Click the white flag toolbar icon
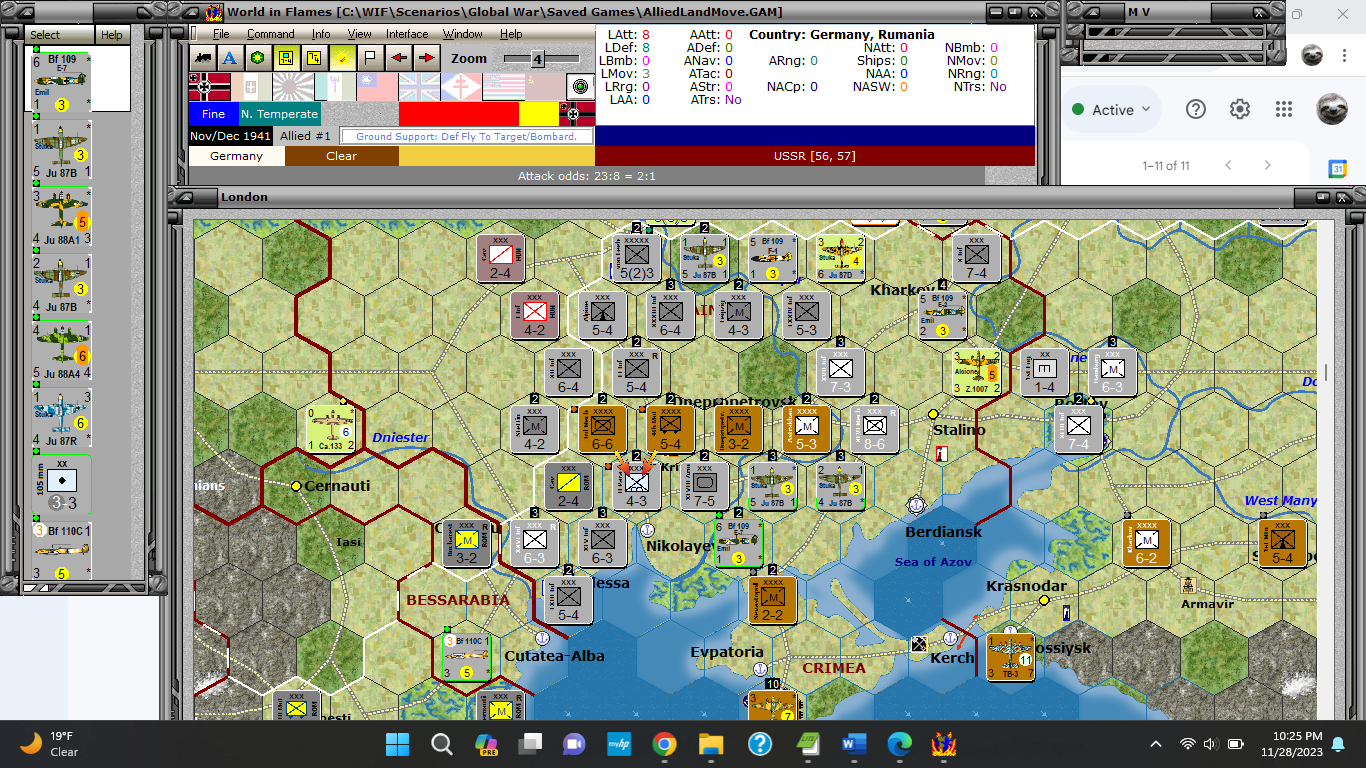Screen dimensions: 1366x768 (x=370, y=58)
